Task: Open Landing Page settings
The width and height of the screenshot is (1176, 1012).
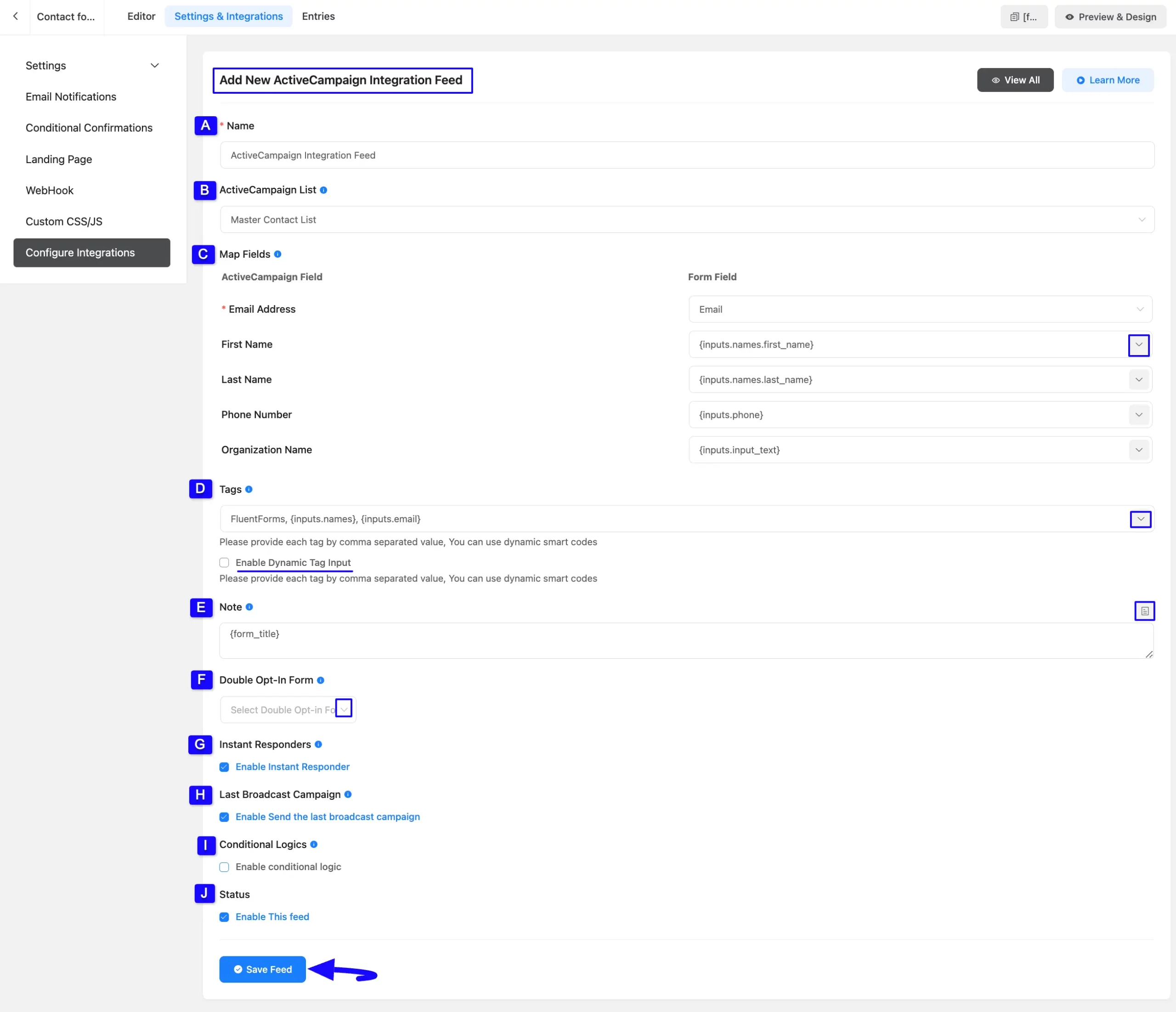Action: click(59, 159)
